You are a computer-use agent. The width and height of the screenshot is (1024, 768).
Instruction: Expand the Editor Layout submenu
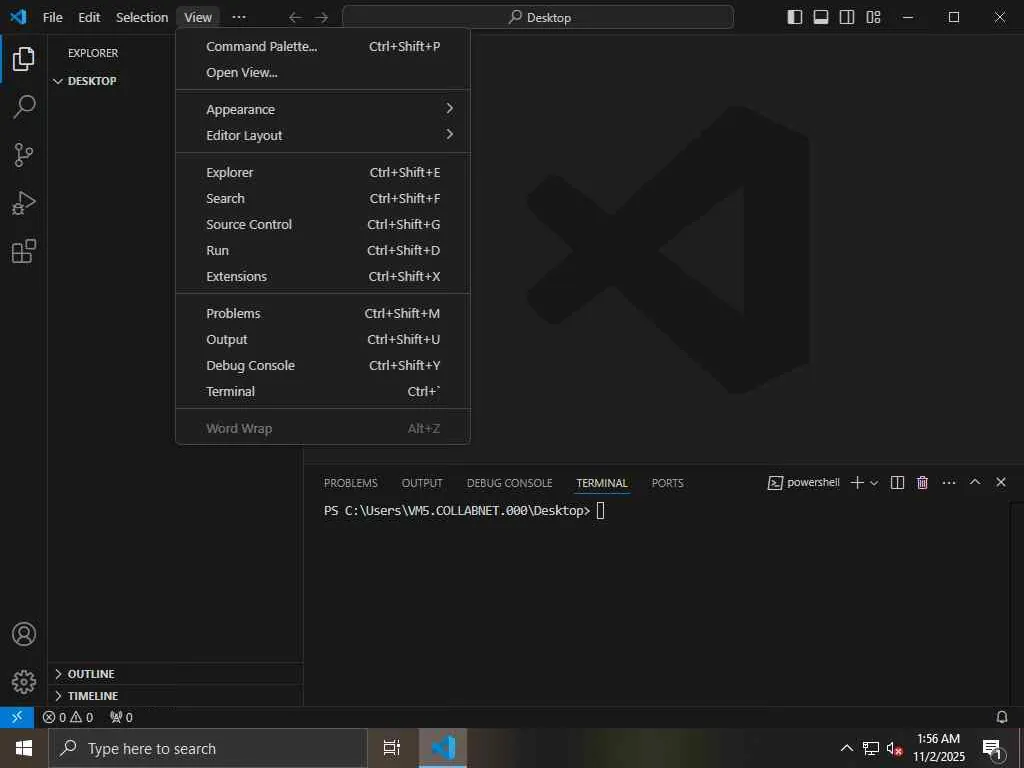point(323,135)
